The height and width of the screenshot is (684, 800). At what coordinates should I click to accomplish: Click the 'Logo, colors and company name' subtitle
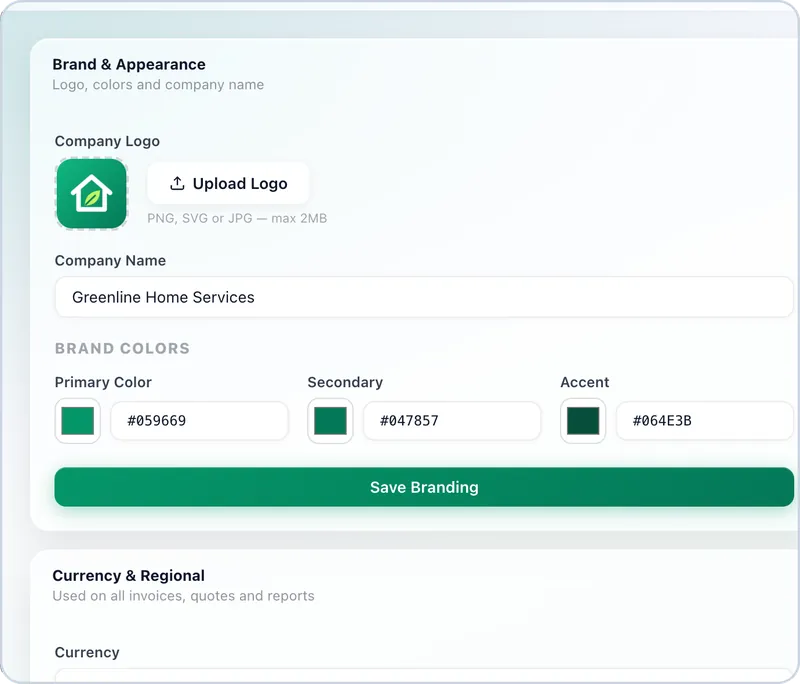coord(158,85)
